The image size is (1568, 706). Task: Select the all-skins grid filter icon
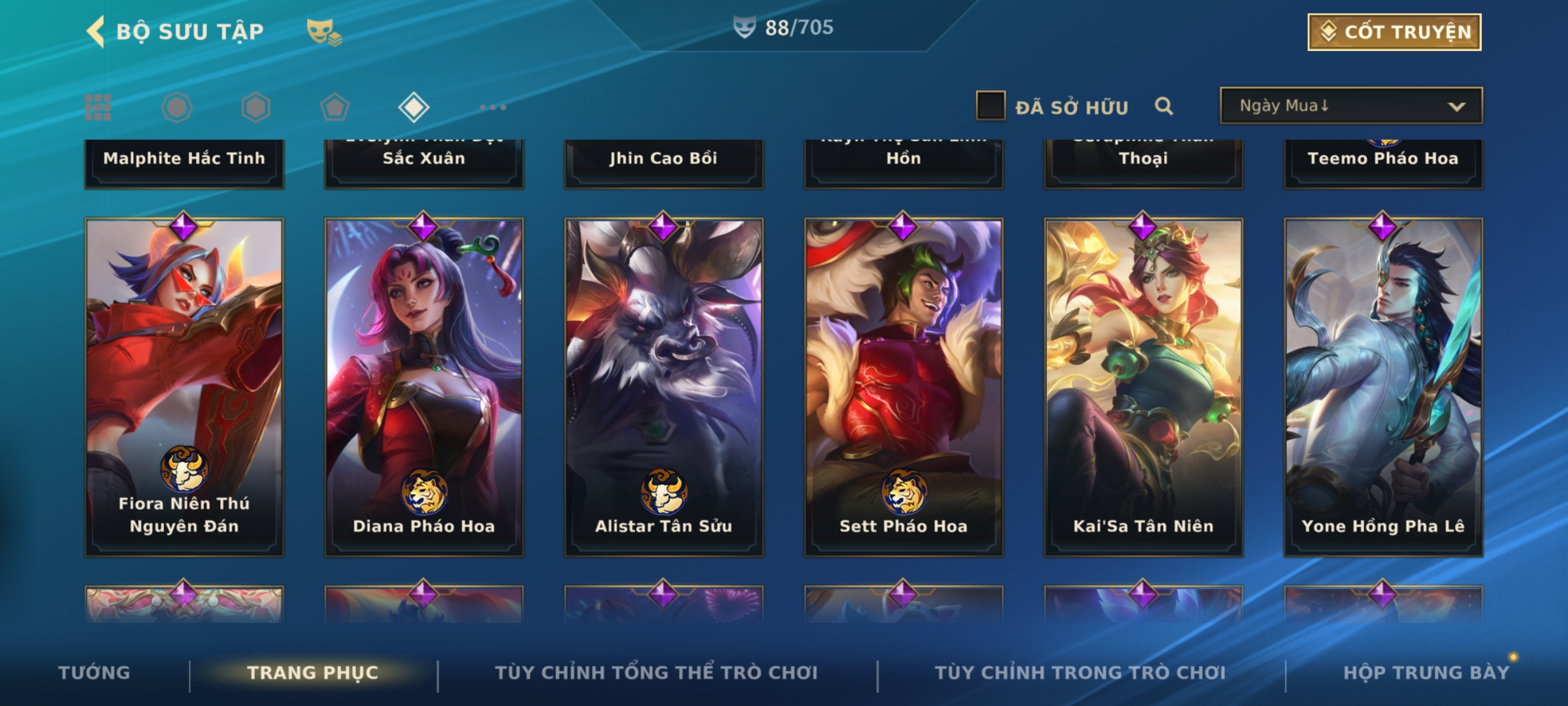[x=98, y=107]
